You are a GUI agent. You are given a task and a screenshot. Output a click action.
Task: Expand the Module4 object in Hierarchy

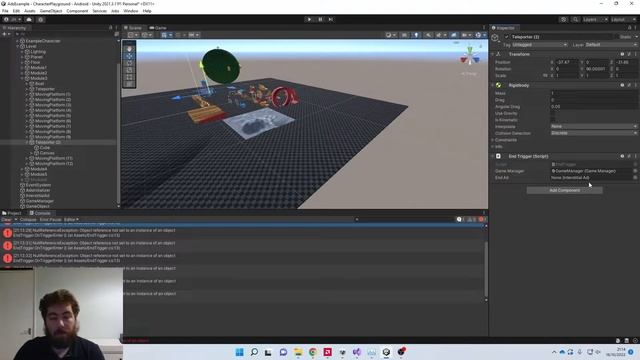[x=22, y=169]
